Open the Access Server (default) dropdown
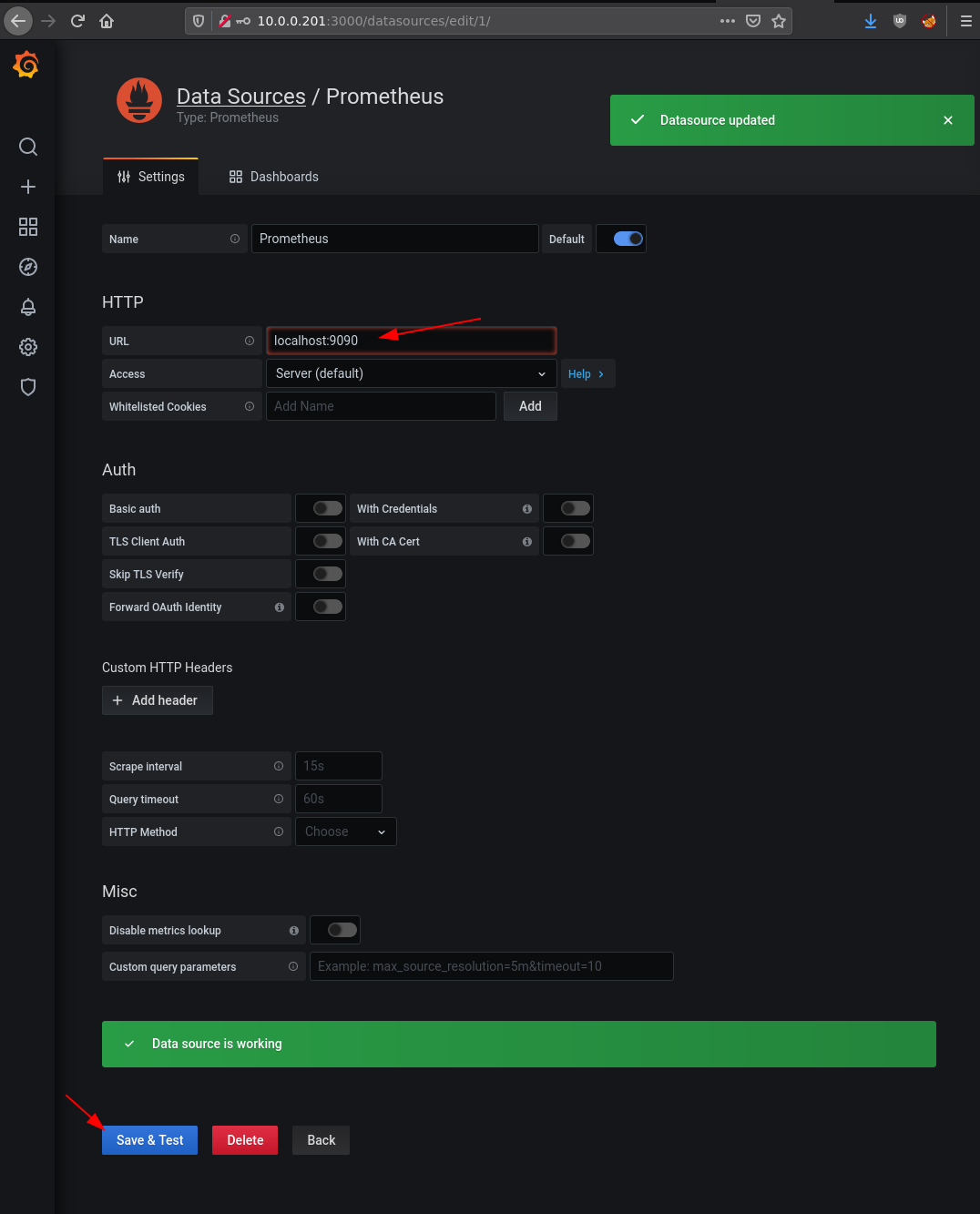980x1214 pixels. [x=411, y=373]
